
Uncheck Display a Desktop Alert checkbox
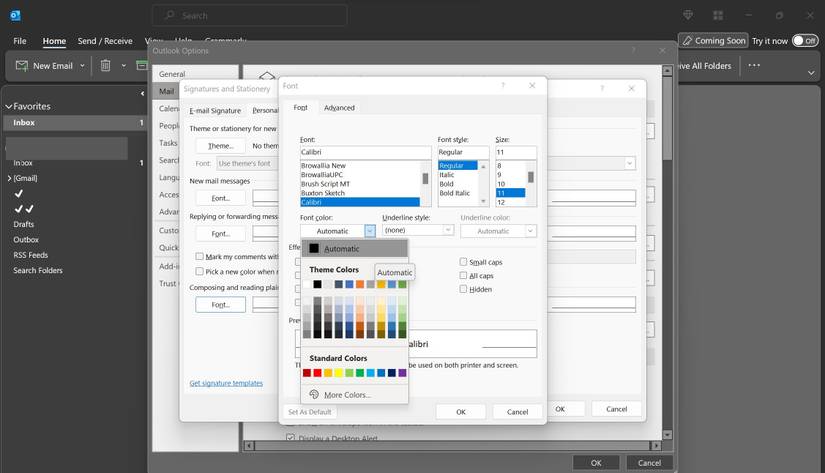coord(290,438)
